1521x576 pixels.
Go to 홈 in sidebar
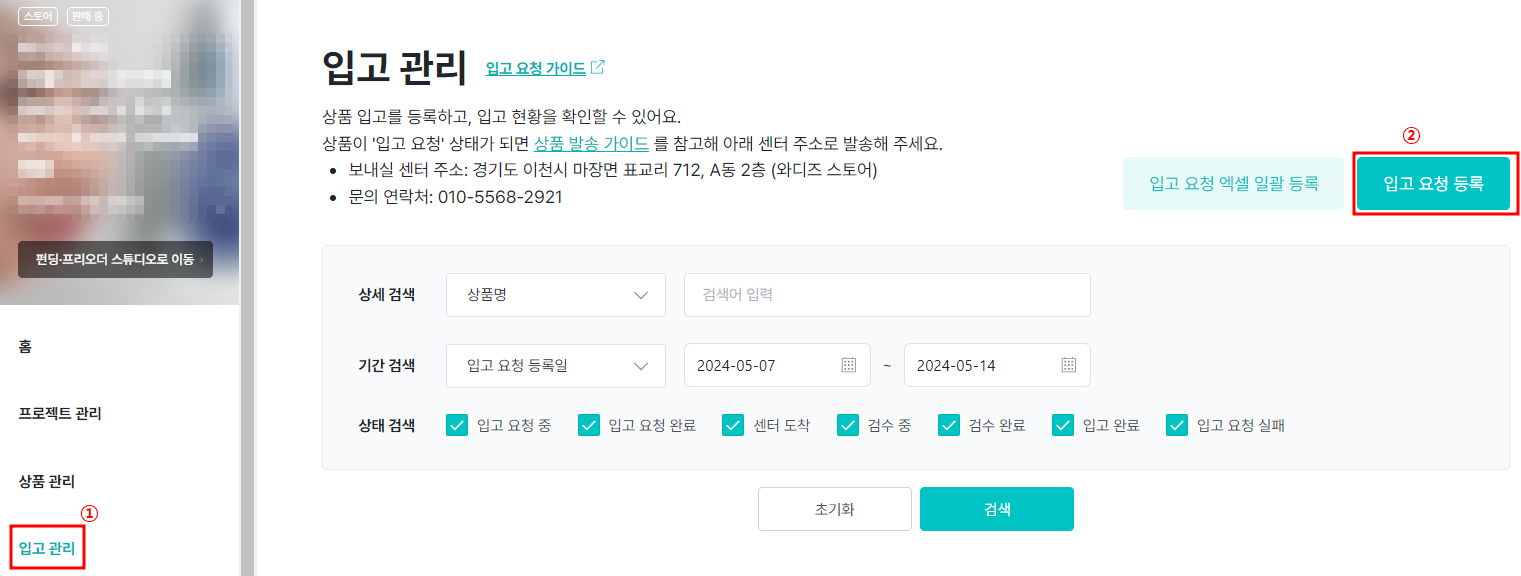click(25, 347)
